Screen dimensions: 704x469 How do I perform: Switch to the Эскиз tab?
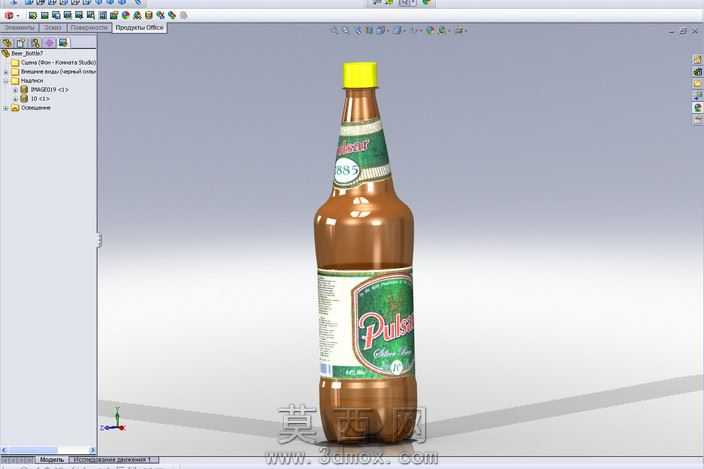click(53, 28)
